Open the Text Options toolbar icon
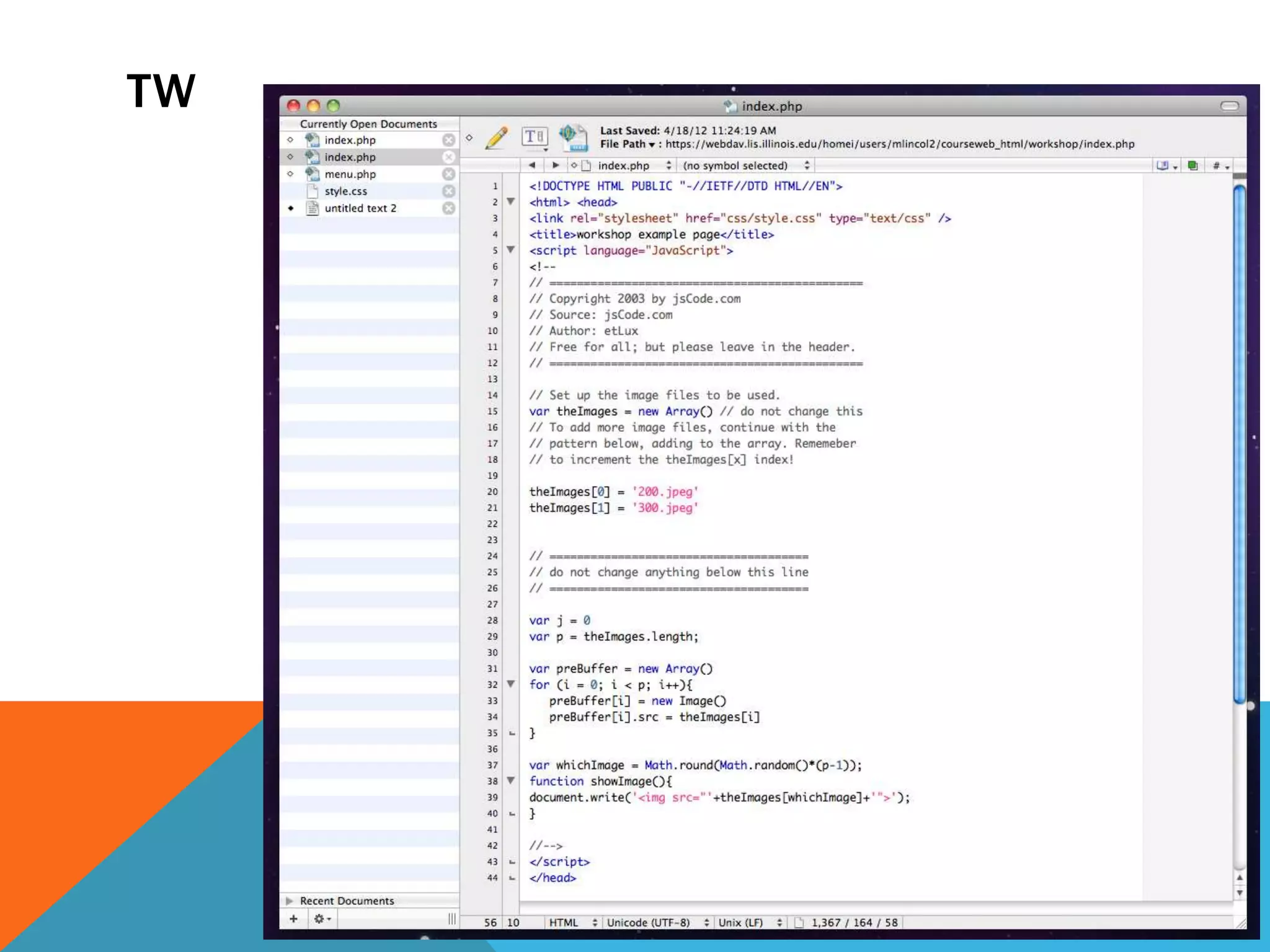The height and width of the screenshot is (952, 1270). (535, 137)
